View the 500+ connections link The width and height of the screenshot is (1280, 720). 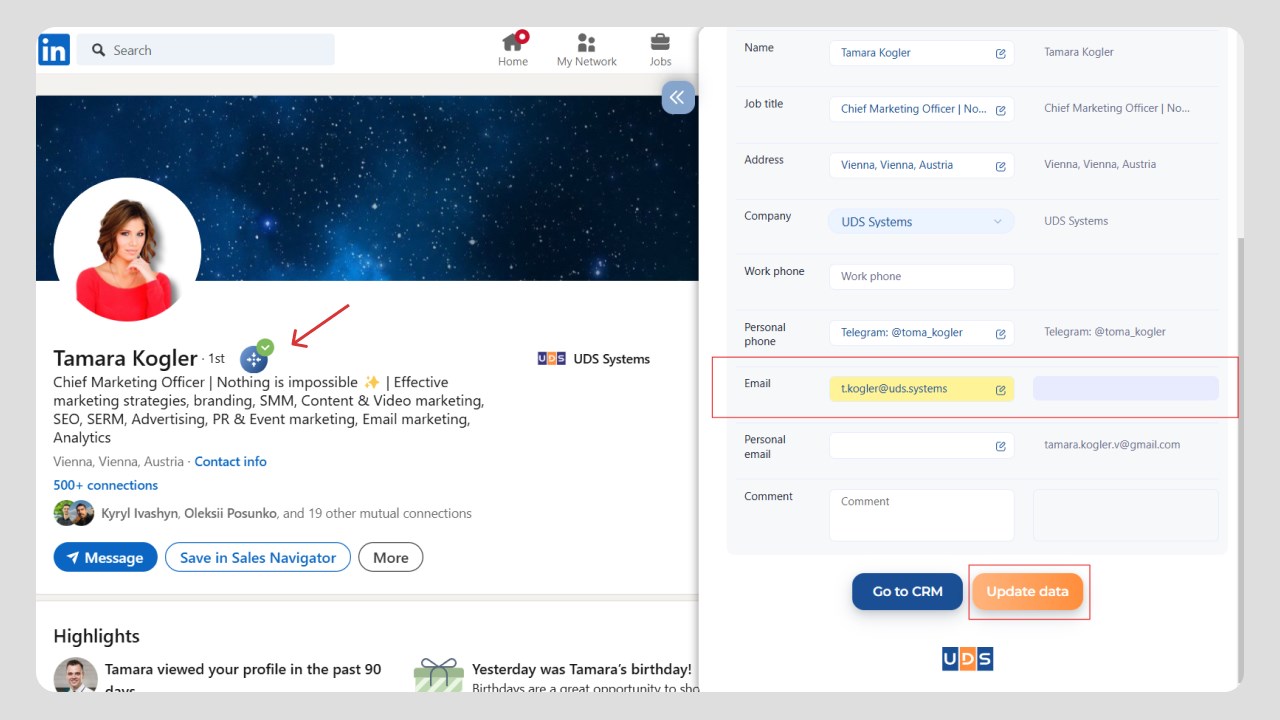coord(105,485)
